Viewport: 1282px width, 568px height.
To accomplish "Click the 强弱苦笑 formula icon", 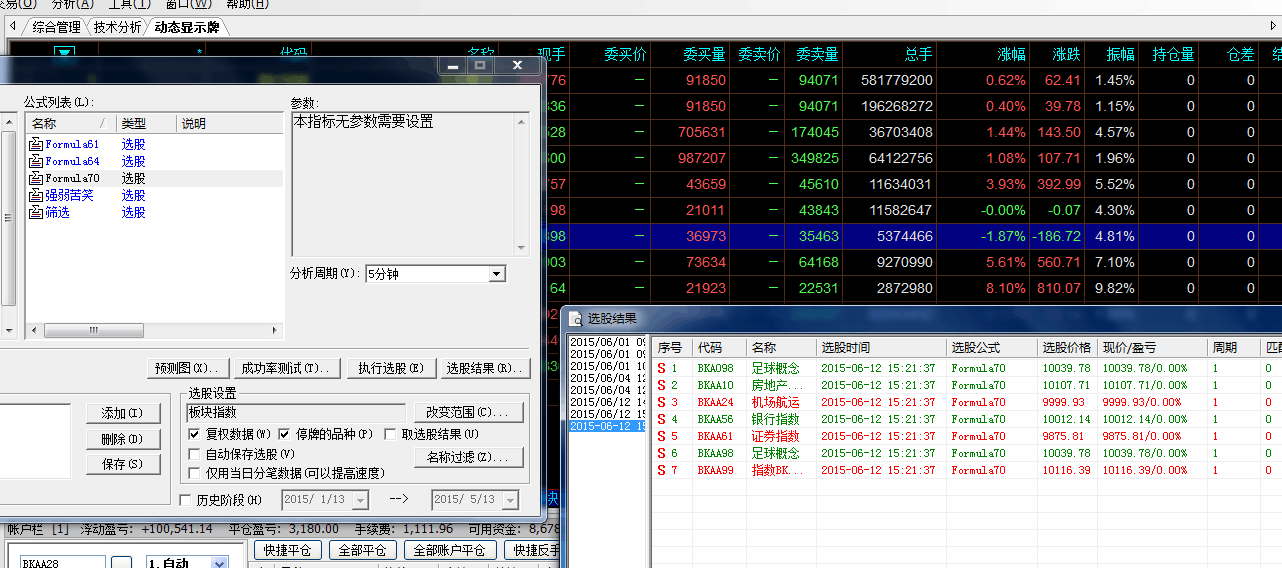I will [36, 196].
